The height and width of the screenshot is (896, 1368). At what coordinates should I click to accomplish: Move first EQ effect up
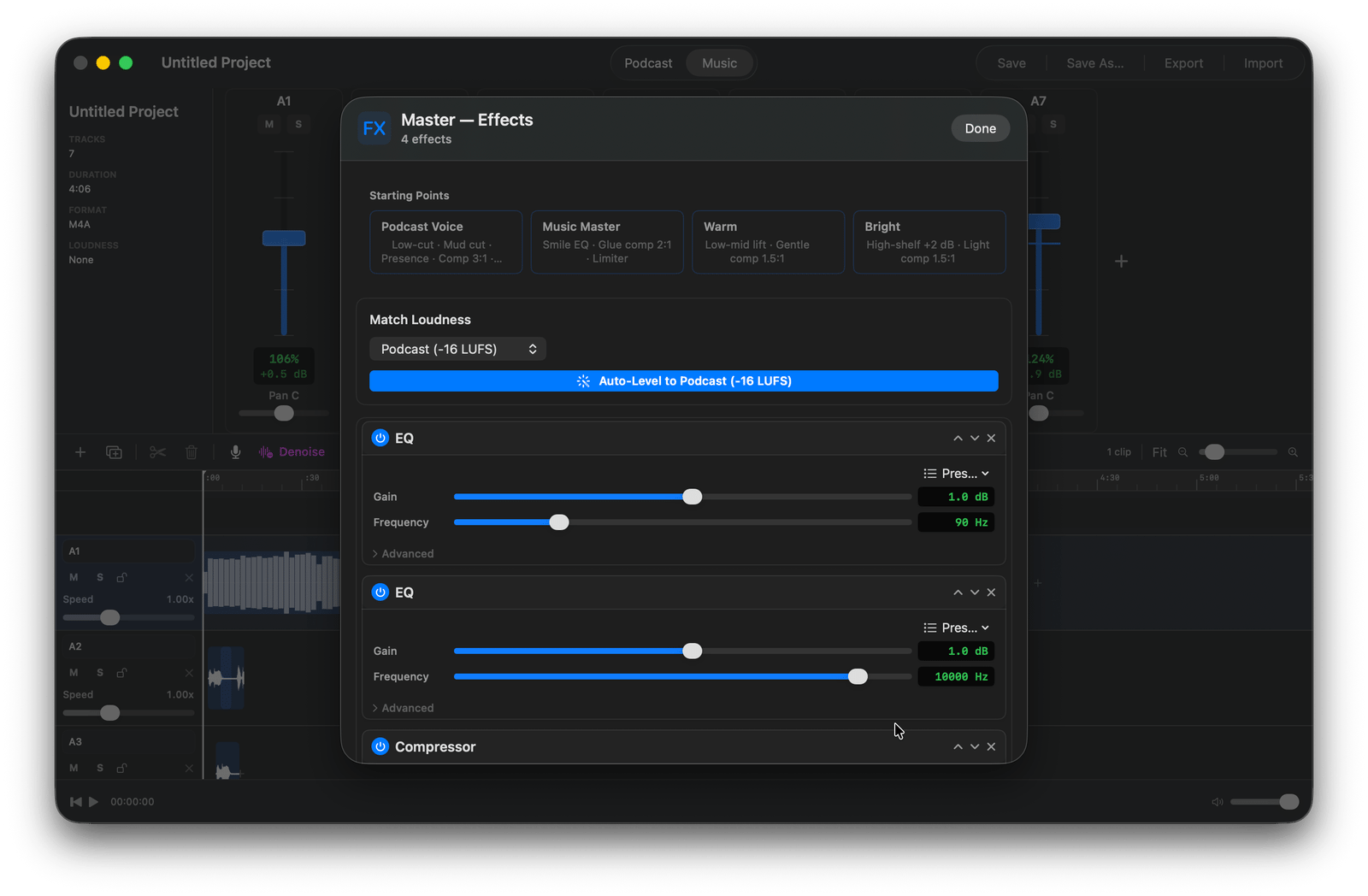pos(958,438)
